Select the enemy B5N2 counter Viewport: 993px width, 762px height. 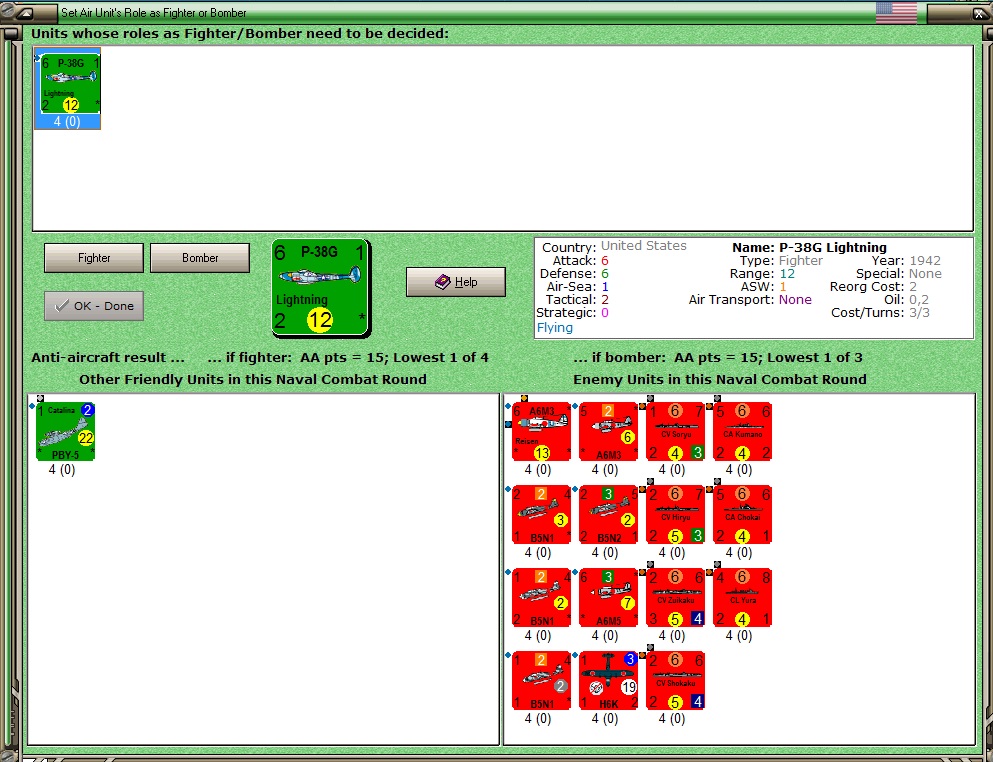click(608, 514)
